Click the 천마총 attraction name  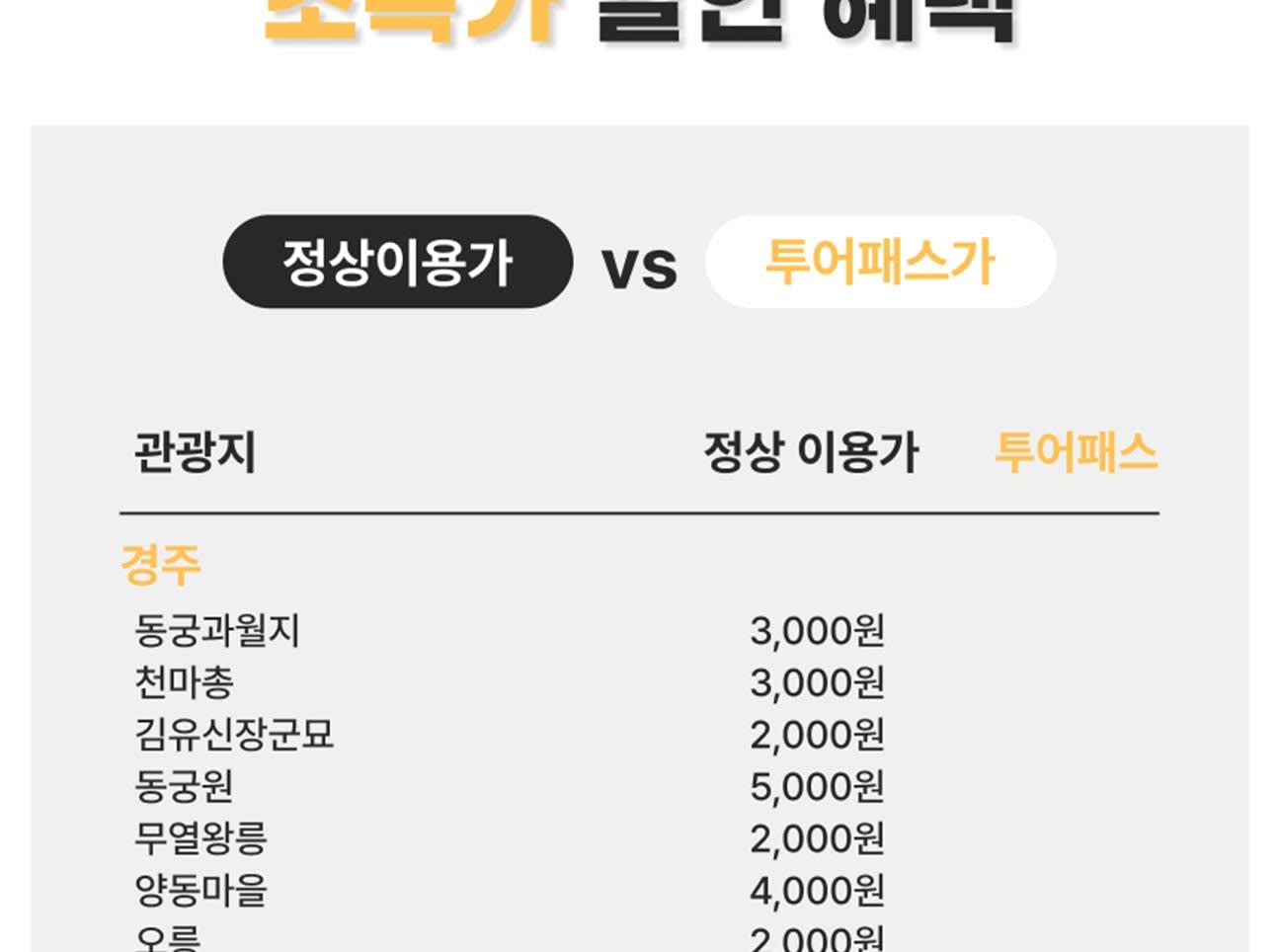coord(185,682)
